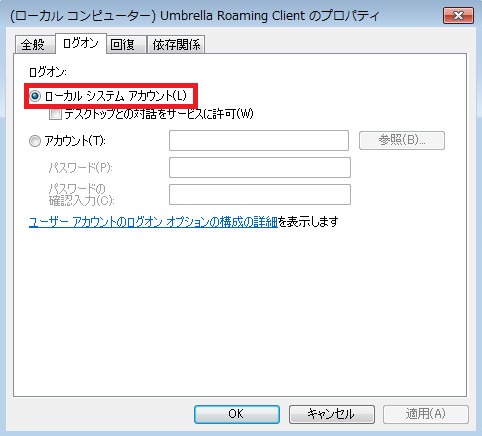Click the キャンセル button
Viewport: 482px width, 436px height.
pyautogui.click(x=332, y=414)
